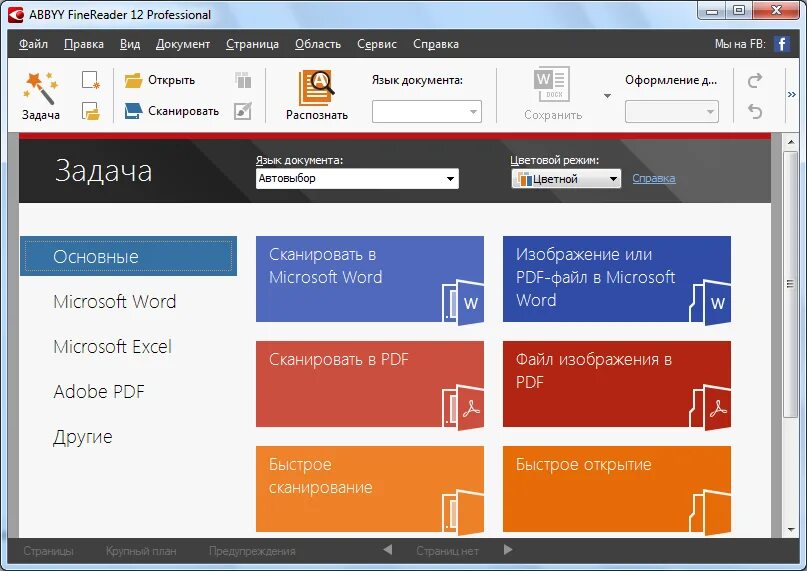Screen dimensions: 807x571
Task: Click the Задача magic wand icon
Action: pyautogui.click(x=40, y=87)
